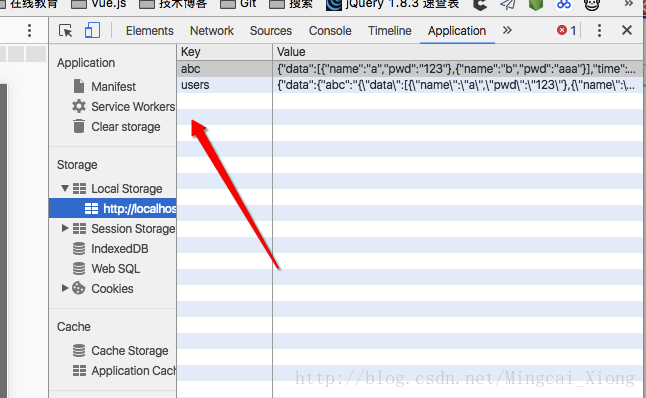
Task: Select the Application tab
Action: tap(457, 31)
